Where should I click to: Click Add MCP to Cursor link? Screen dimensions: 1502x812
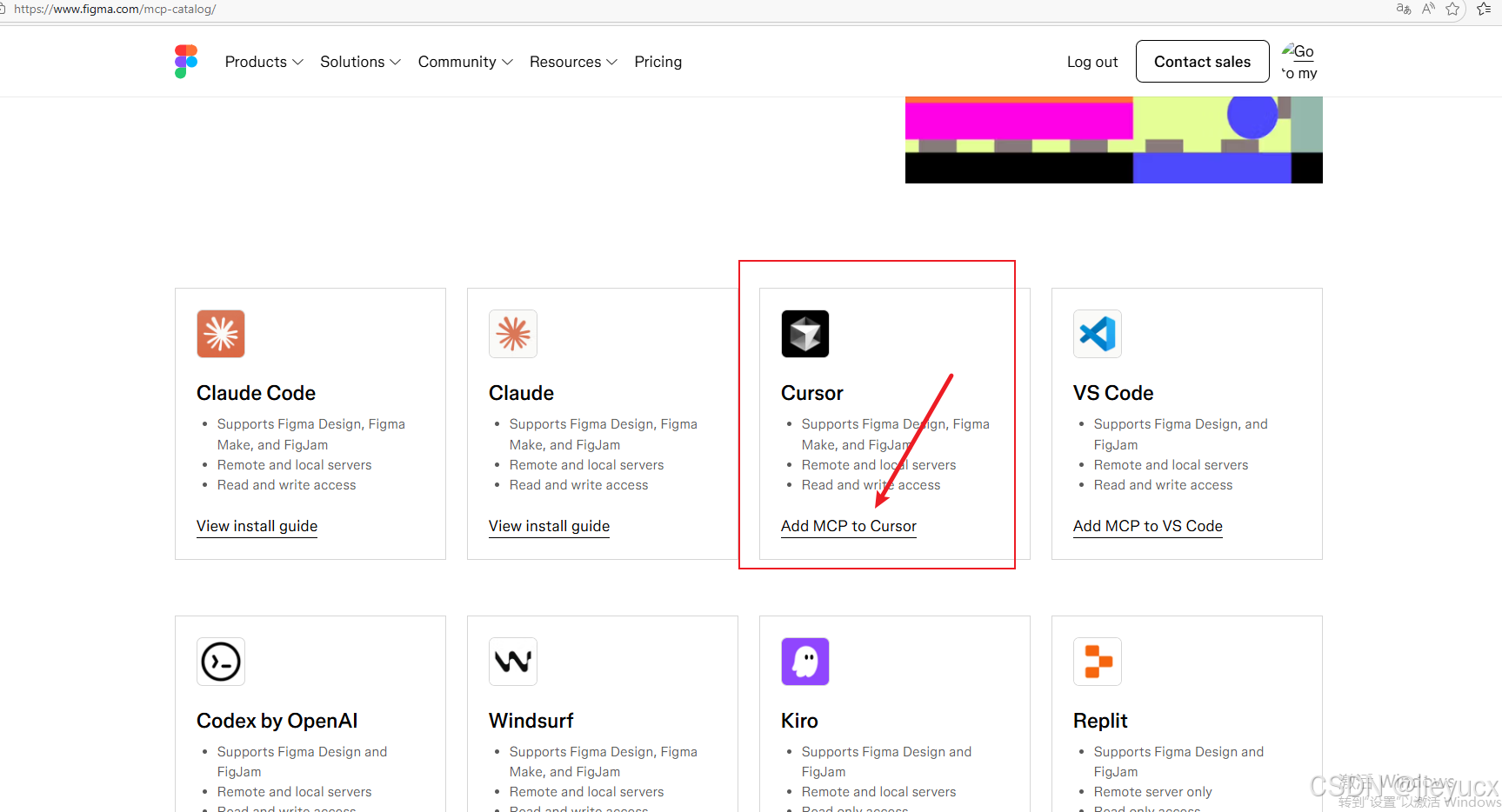click(x=849, y=526)
